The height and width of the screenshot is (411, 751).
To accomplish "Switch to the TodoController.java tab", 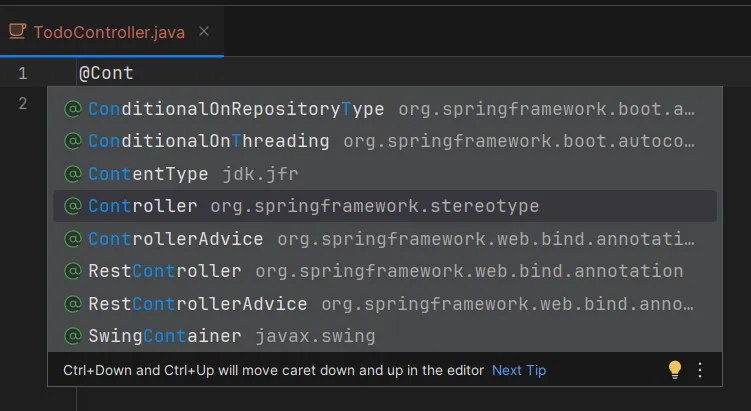I will point(108,32).
